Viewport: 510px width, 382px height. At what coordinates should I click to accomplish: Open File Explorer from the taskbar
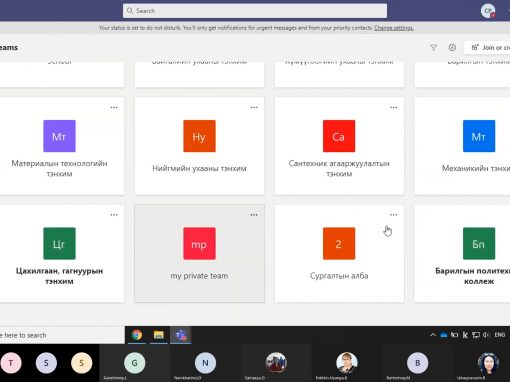(159, 335)
